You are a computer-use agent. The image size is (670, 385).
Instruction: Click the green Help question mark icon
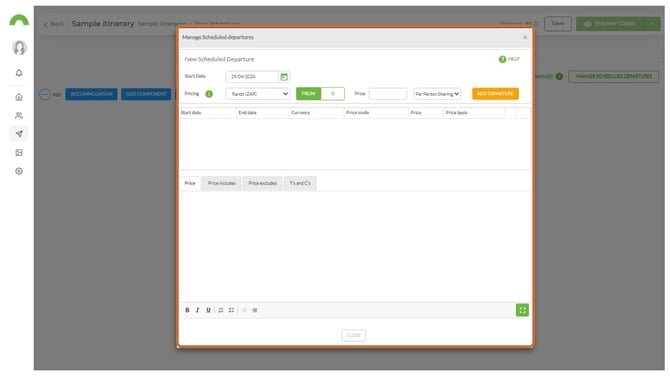[502, 59]
